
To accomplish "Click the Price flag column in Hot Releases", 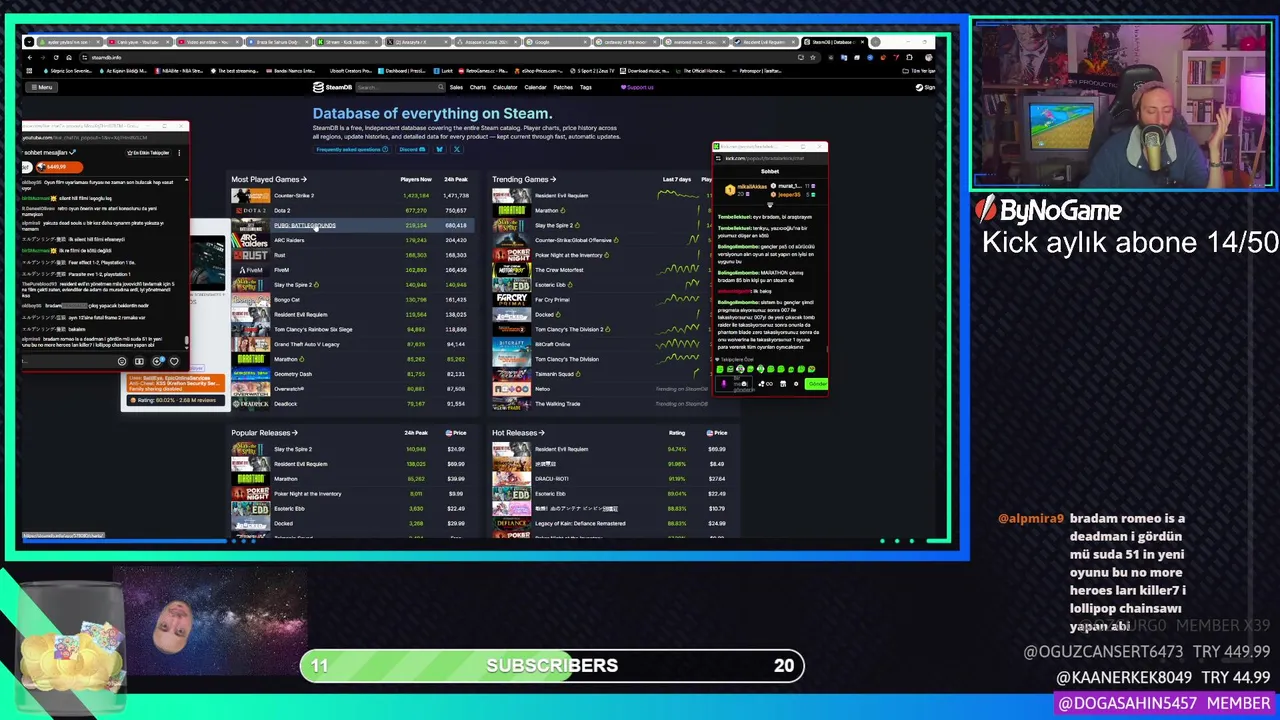I will (x=716, y=433).
